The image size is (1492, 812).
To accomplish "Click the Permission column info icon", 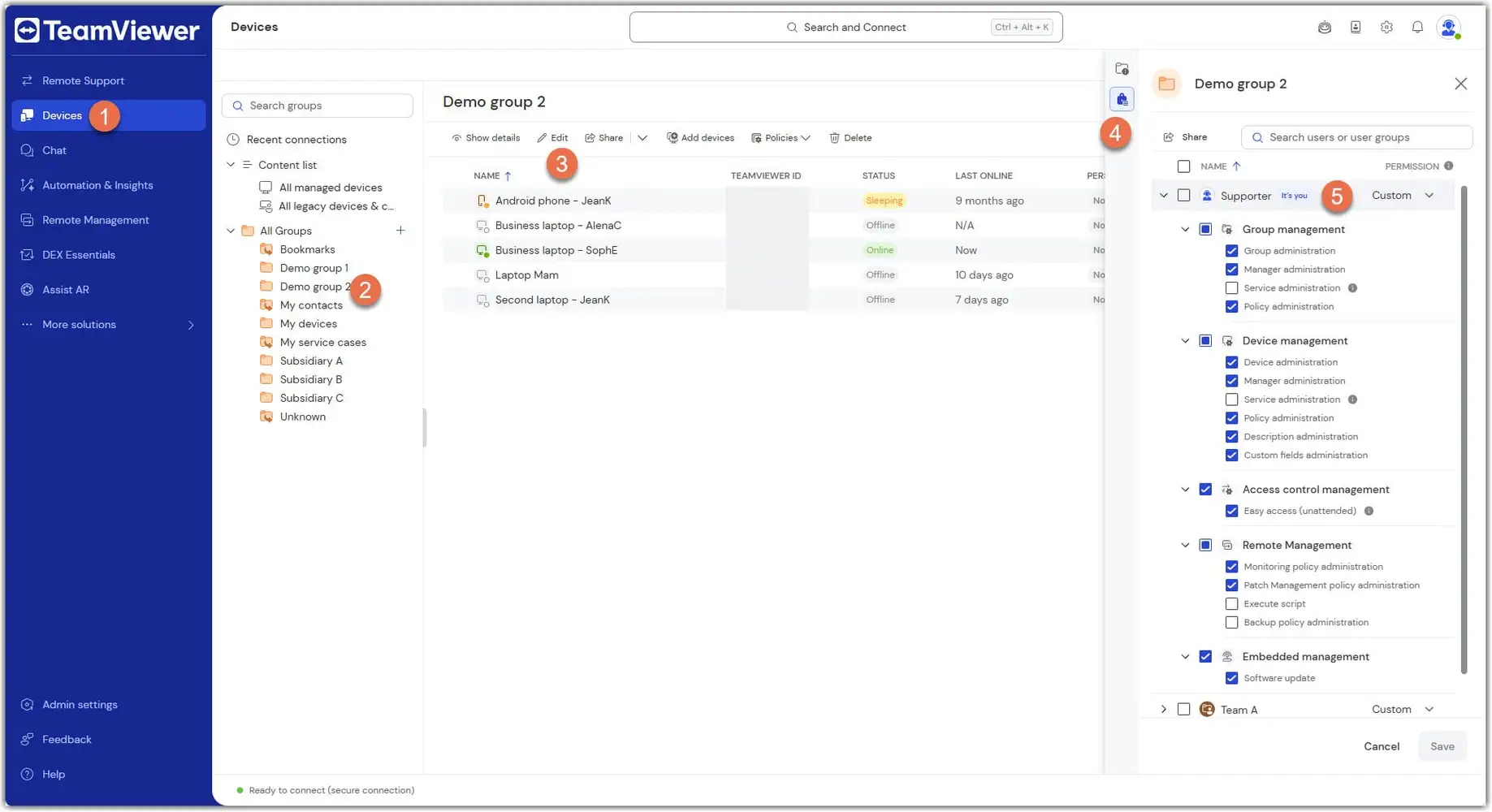I will [1448, 166].
